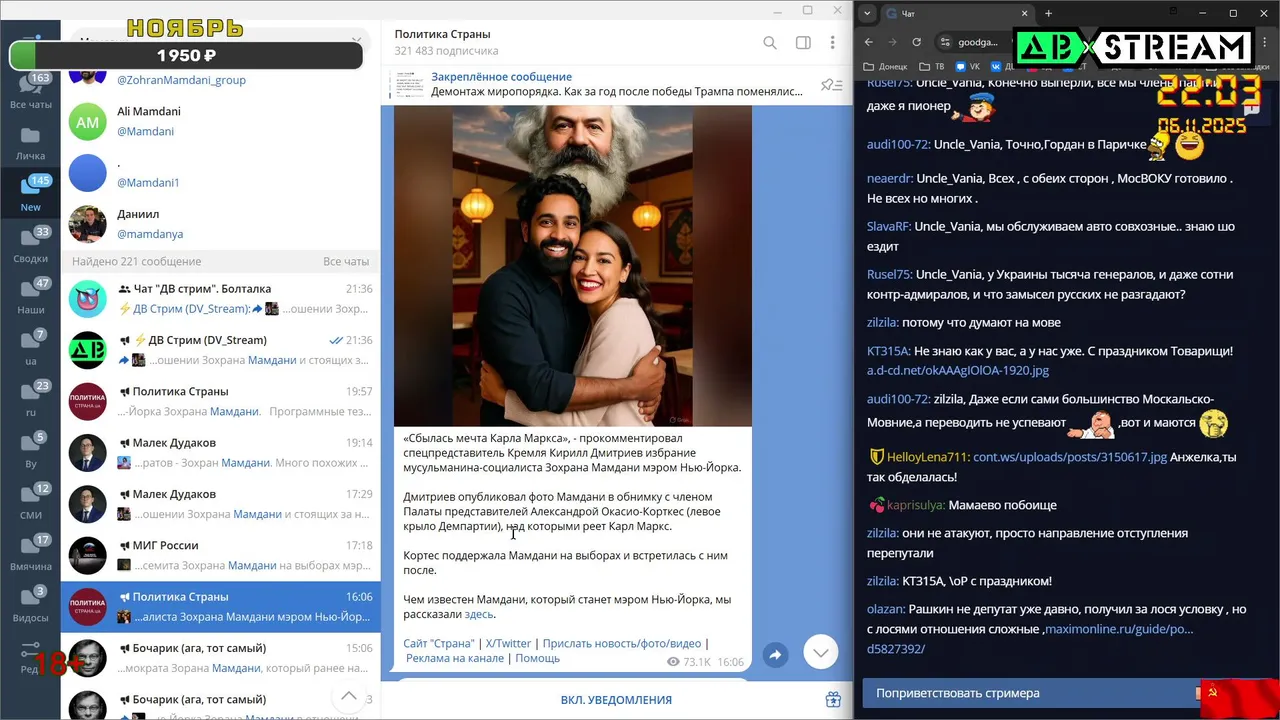Viewport: 1280px width, 720px height.
Task: Open Малек Дудаков result from 19:14
Action: pyautogui.click(x=220, y=453)
